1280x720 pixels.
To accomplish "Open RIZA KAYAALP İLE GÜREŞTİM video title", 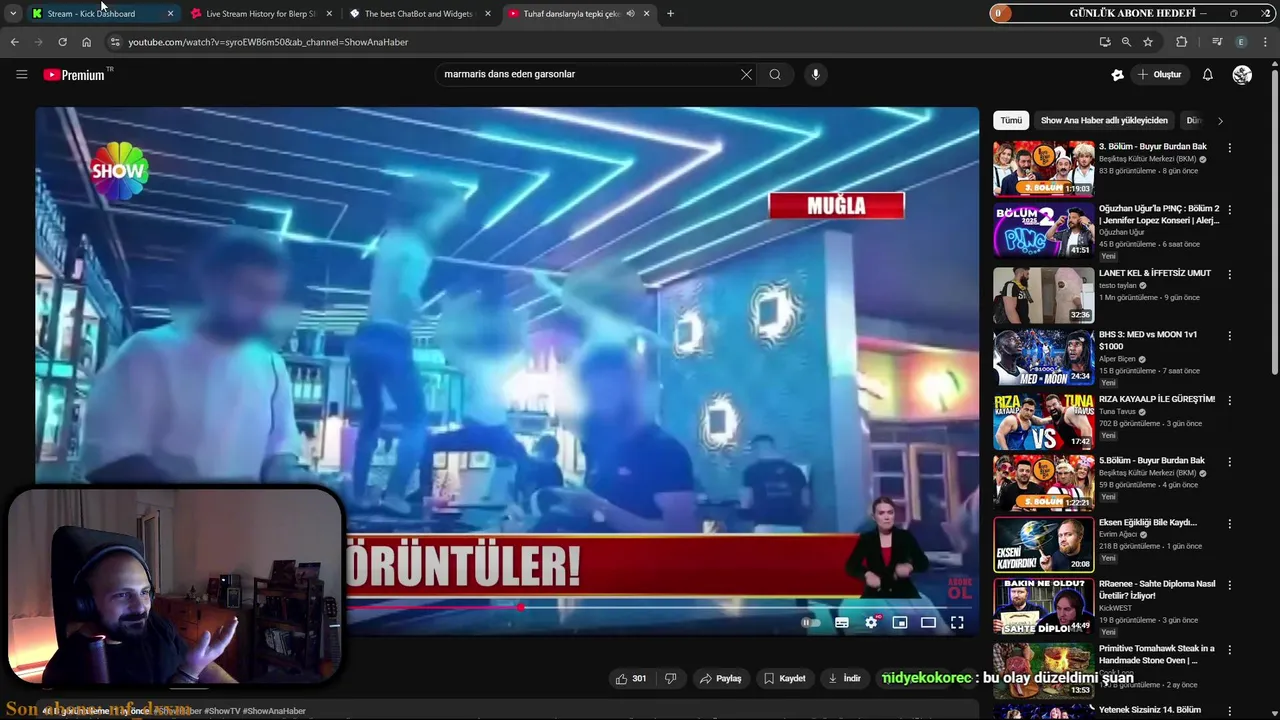I will click(x=1157, y=399).
